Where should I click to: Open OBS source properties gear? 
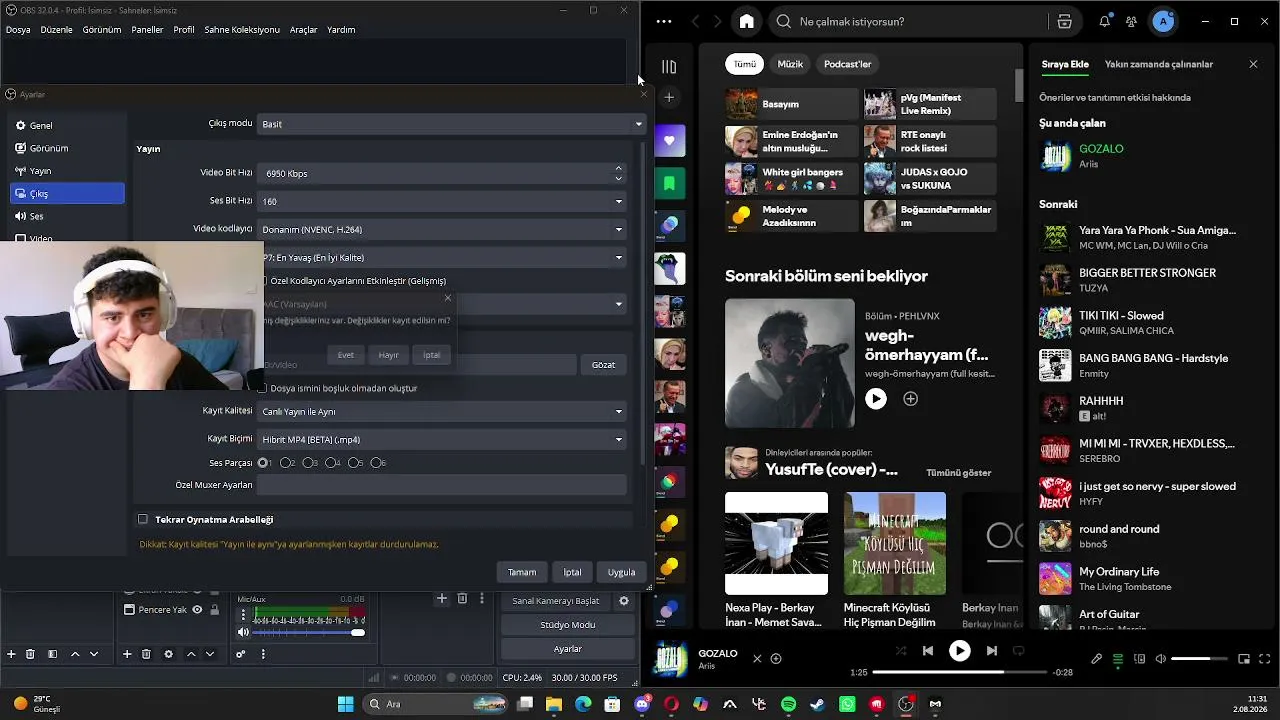(168, 654)
